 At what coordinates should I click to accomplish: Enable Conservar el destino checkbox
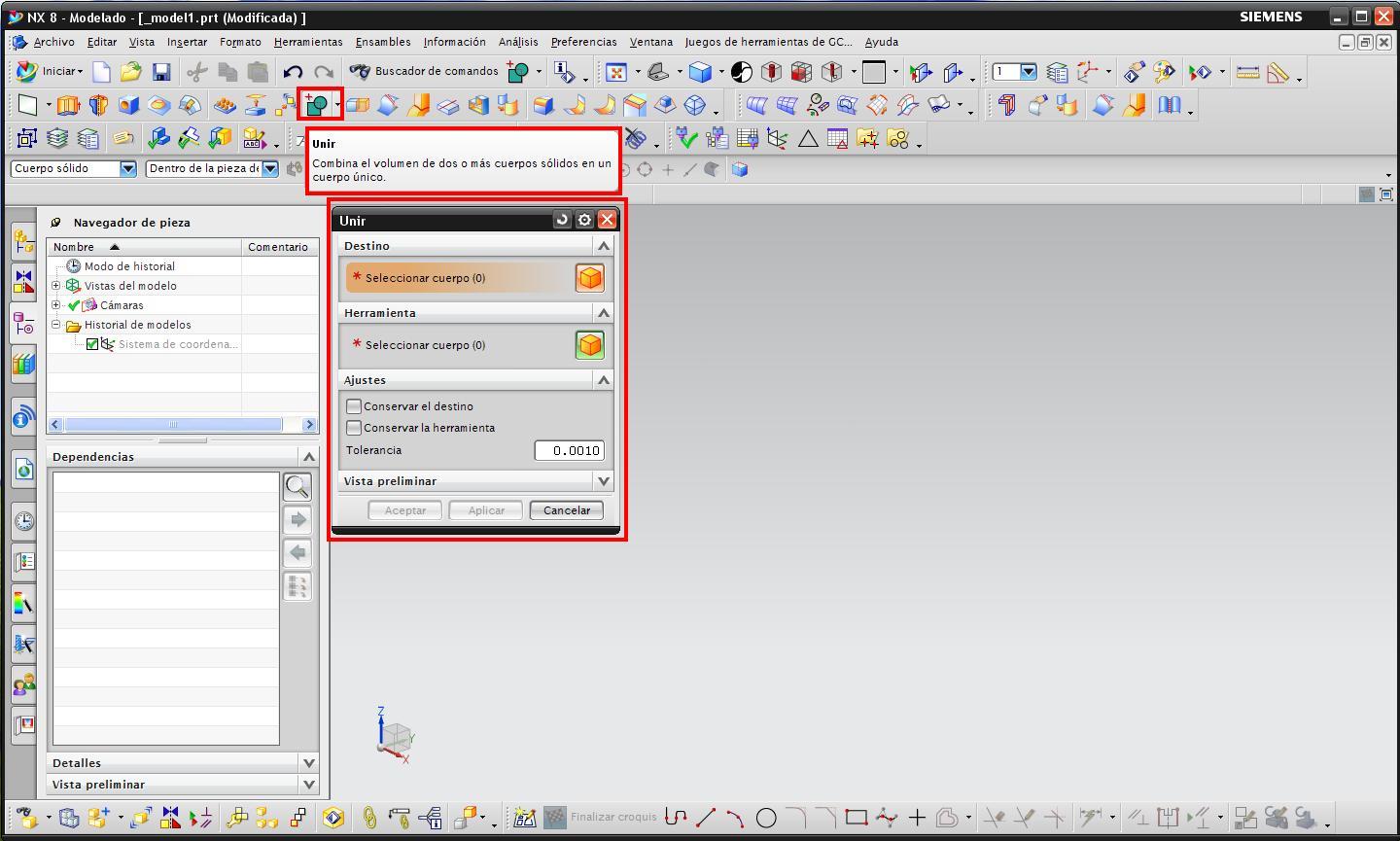click(354, 406)
